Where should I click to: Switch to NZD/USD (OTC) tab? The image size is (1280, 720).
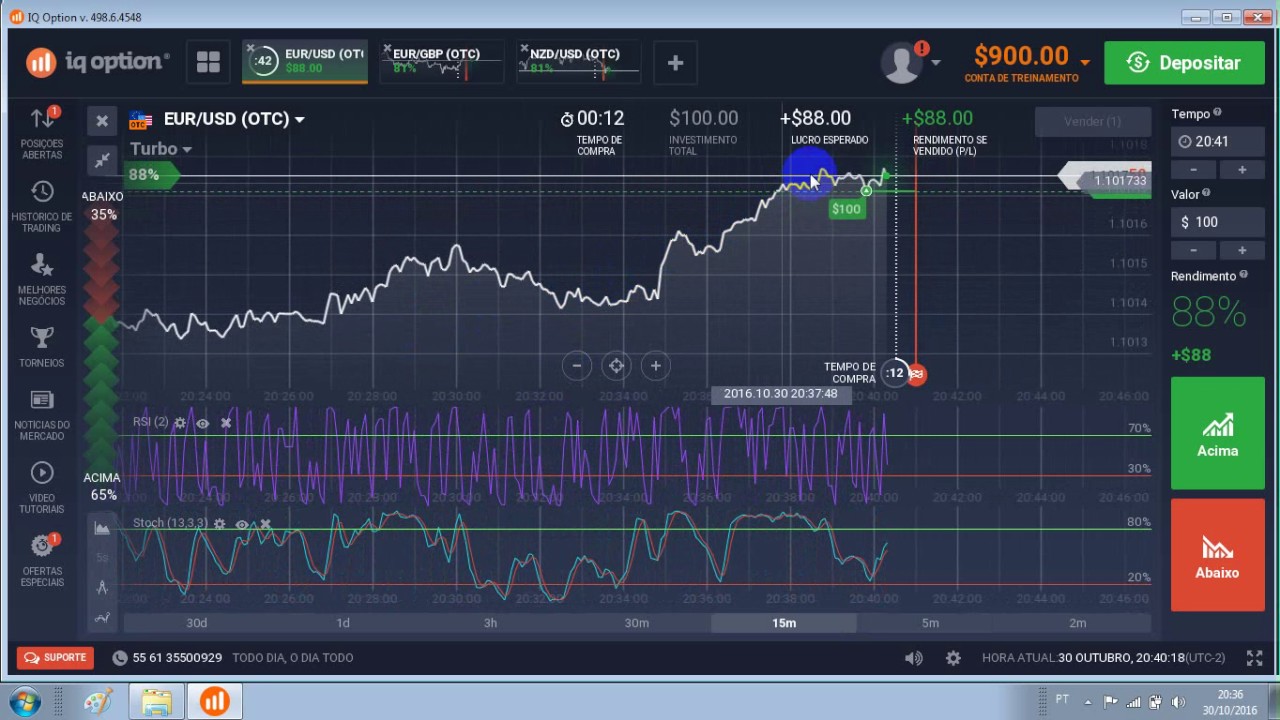[578, 62]
